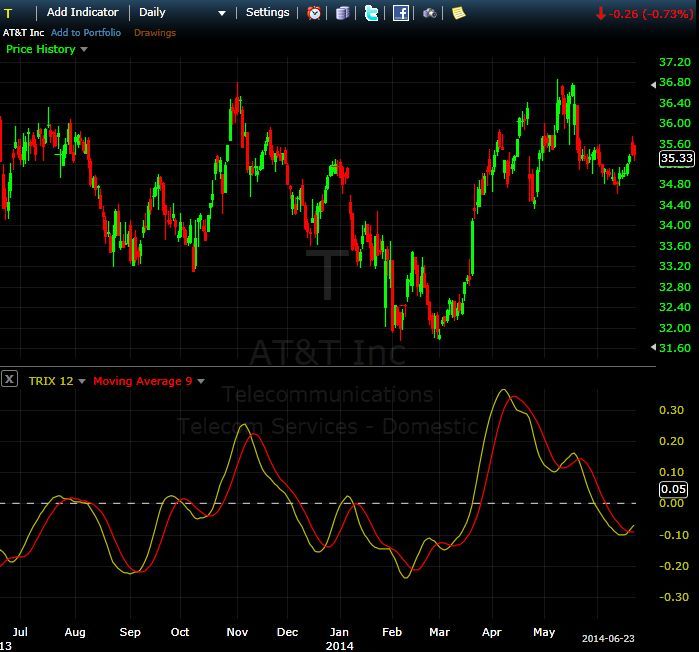The image size is (699, 652).
Task: Click the Add Indicator button
Action: coord(82,12)
